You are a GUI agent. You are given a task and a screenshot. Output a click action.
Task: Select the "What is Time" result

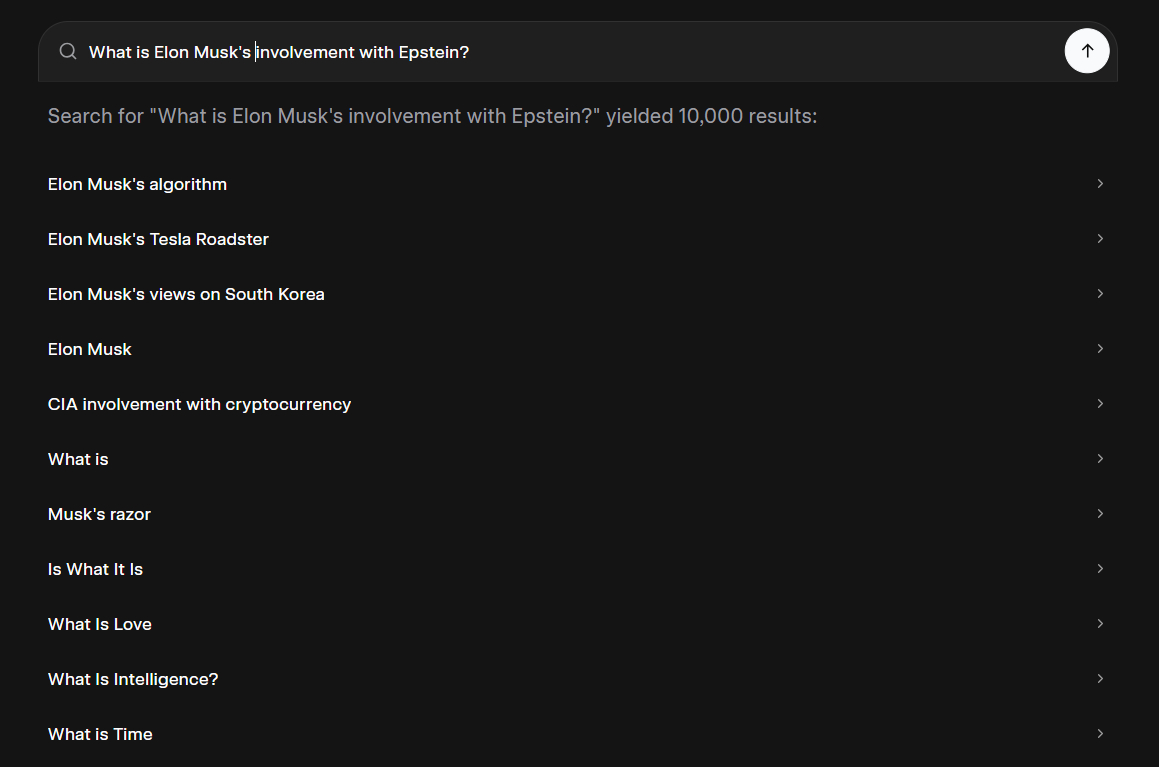[x=100, y=734]
